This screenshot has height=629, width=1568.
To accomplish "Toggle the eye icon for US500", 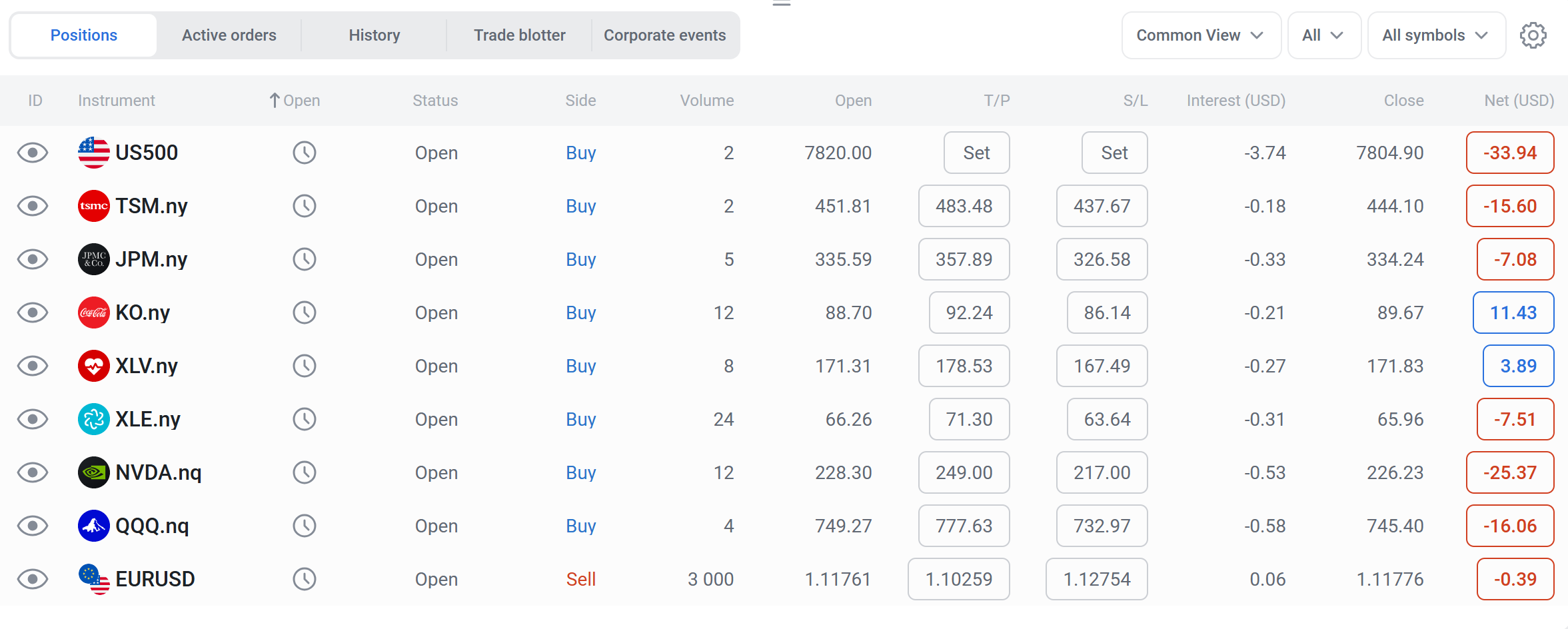I will click(33, 153).
